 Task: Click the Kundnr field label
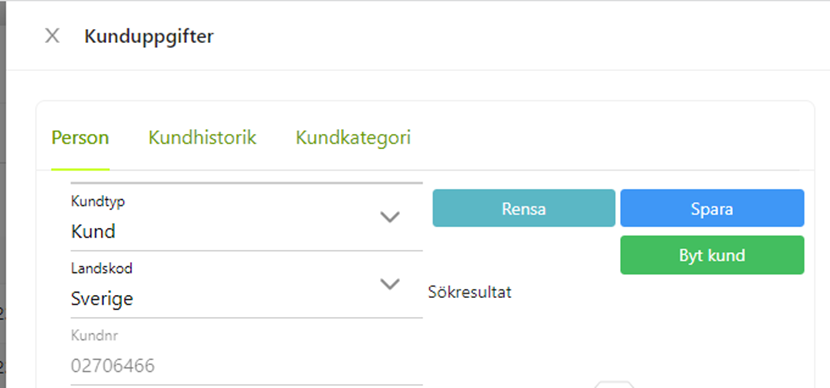tap(94, 336)
